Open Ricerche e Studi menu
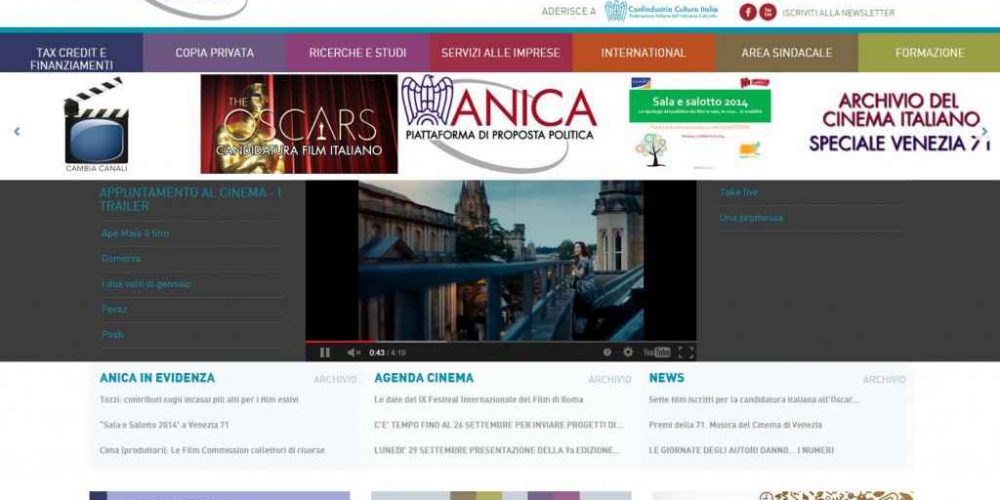Image resolution: width=1000 pixels, height=500 pixels. click(357, 53)
